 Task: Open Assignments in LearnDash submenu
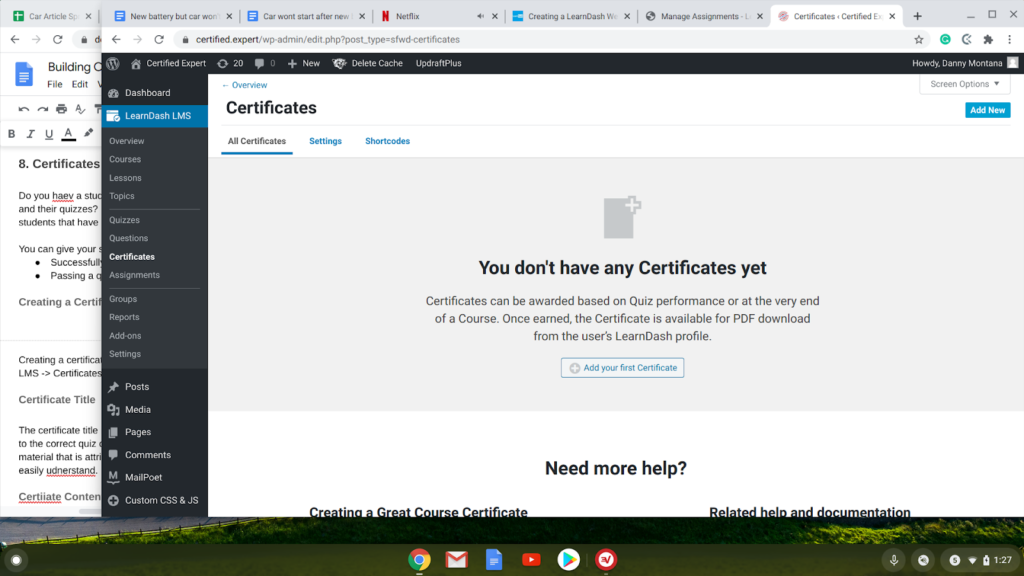pyautogui.click(x=135, y=275)
